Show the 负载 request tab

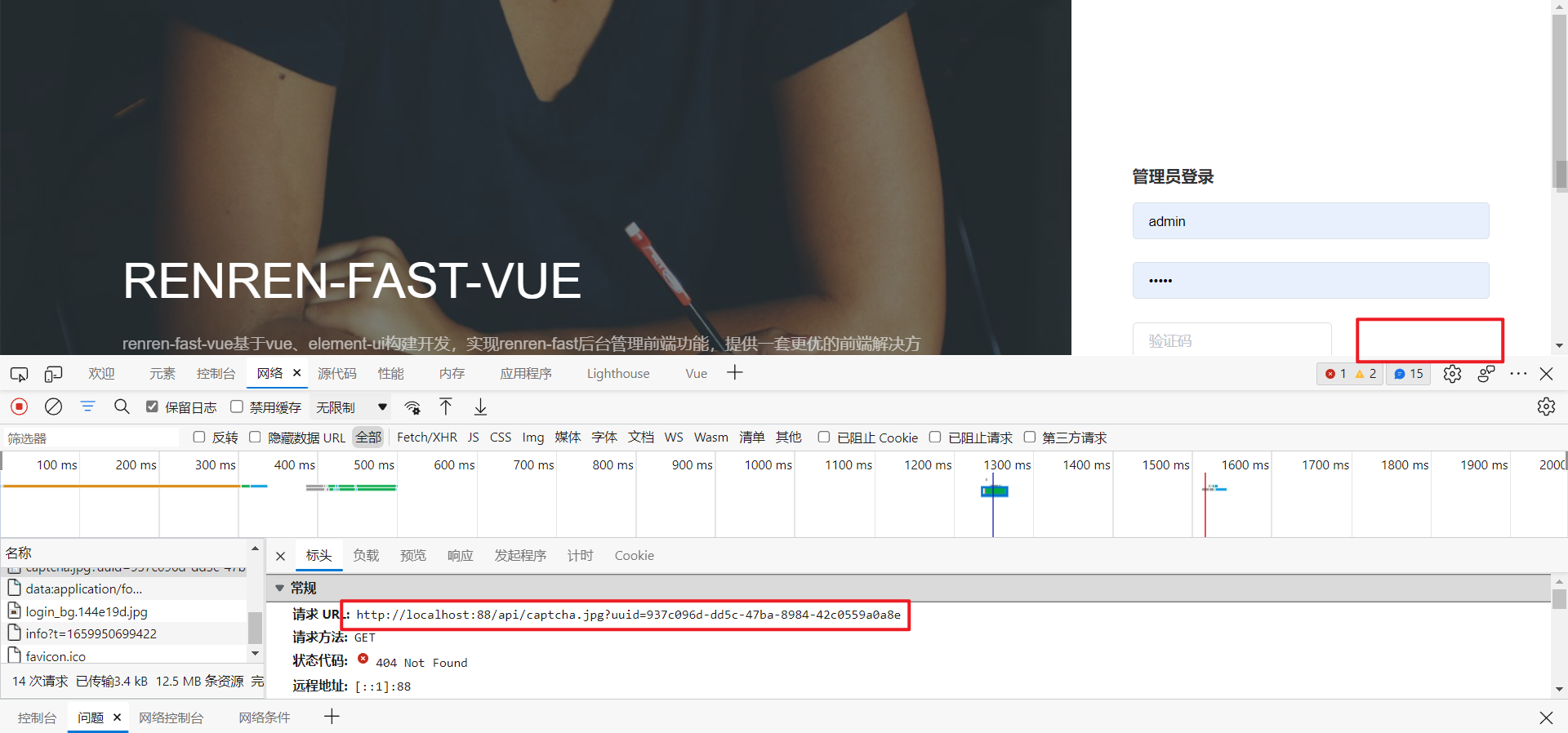coord(366,556)
